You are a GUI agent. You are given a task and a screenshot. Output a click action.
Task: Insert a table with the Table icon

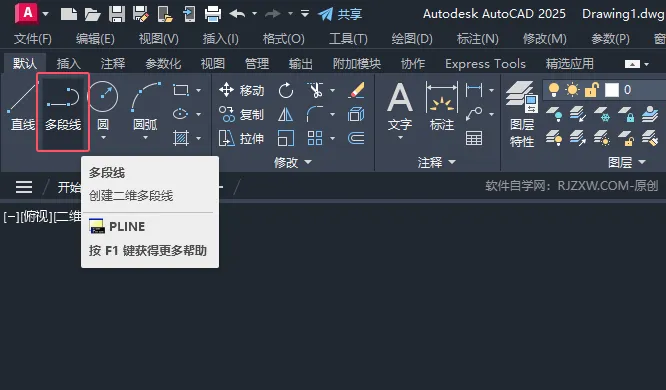(x=474, y=138)
